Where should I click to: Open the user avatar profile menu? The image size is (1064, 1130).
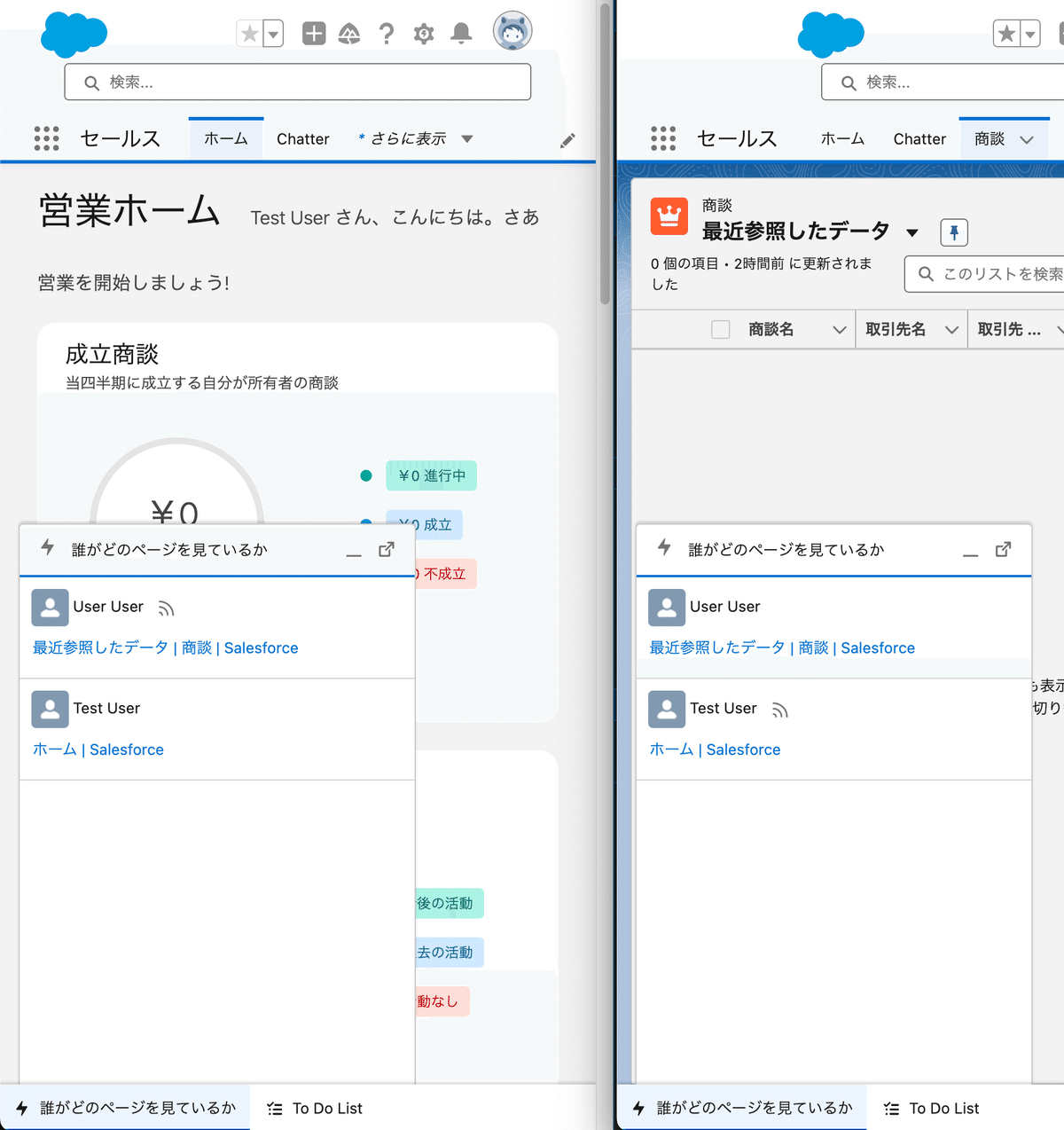click(512, 32)
